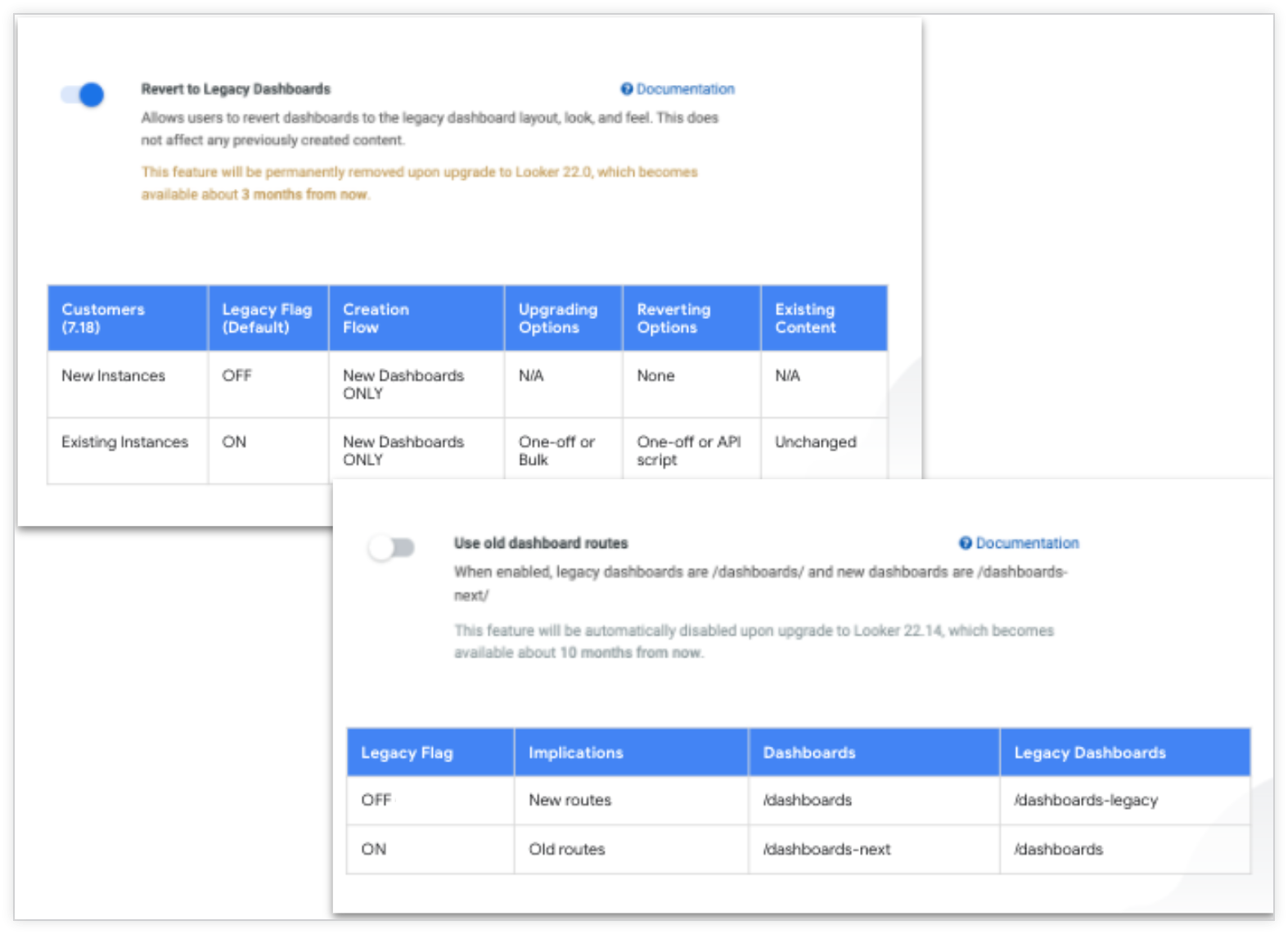1288x934 pixels.
Task: Select the Existing Instances row cell
Action: 124,442
